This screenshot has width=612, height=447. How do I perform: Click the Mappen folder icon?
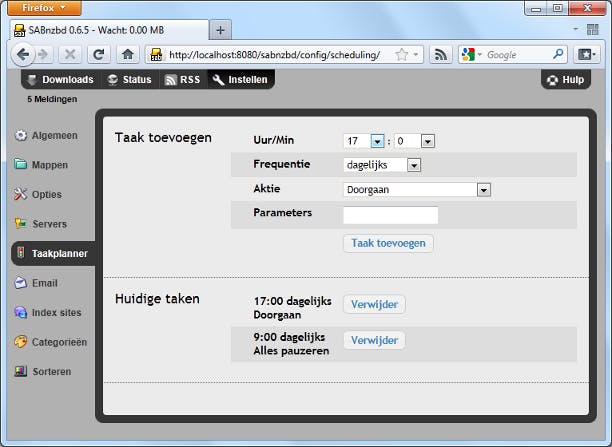click(20, 164)
